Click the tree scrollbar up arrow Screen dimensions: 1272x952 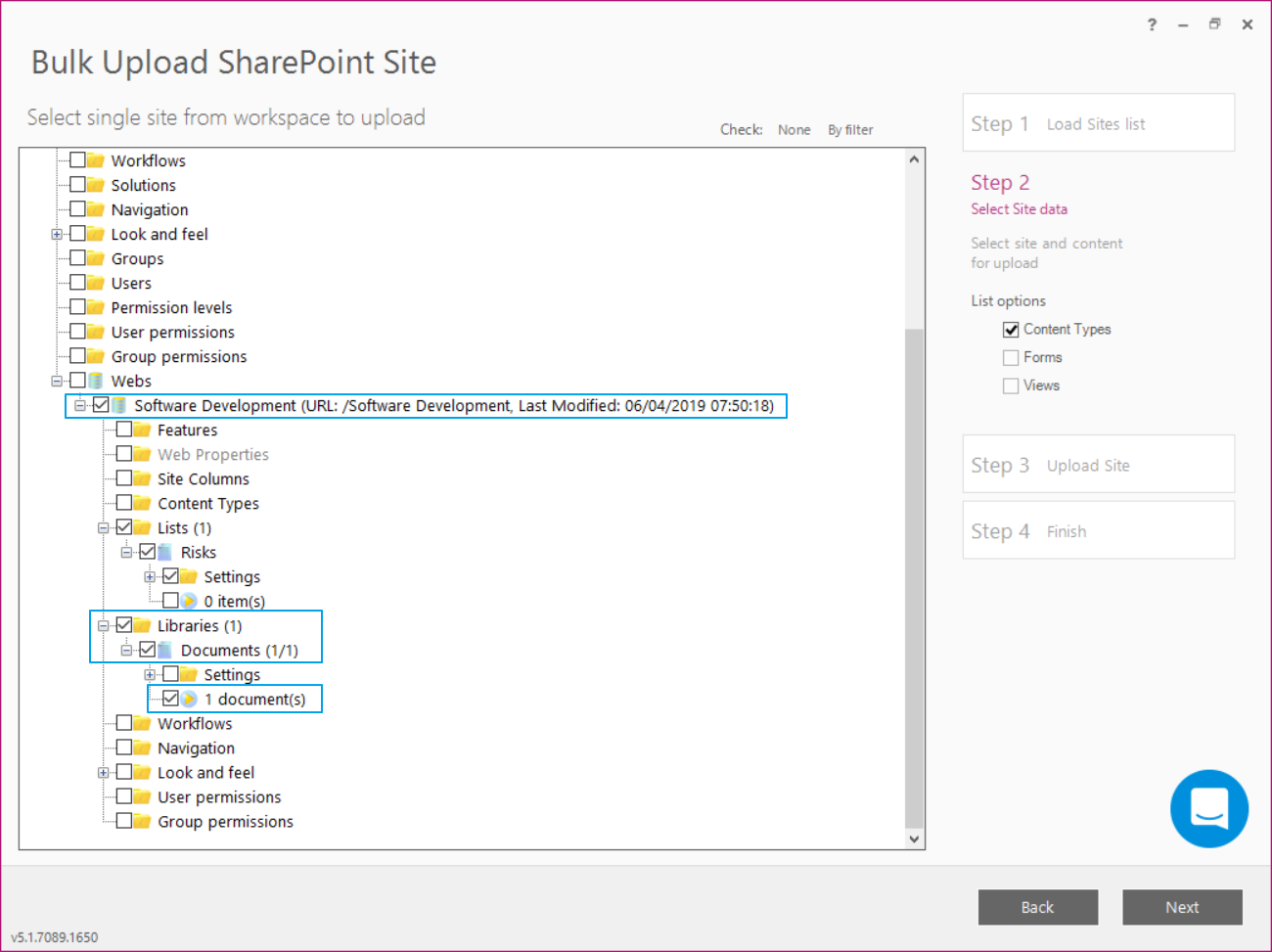[914, 159]
